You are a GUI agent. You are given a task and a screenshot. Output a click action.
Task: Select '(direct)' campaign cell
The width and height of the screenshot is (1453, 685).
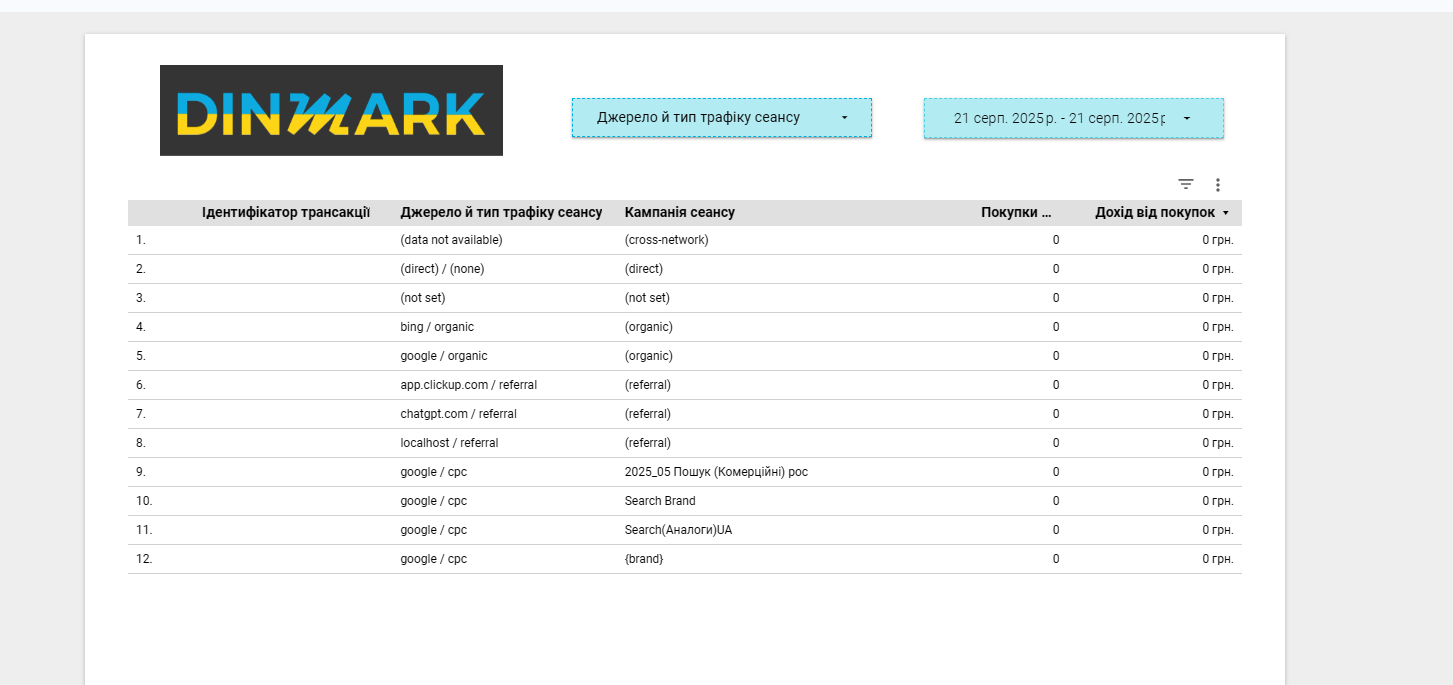644,269
